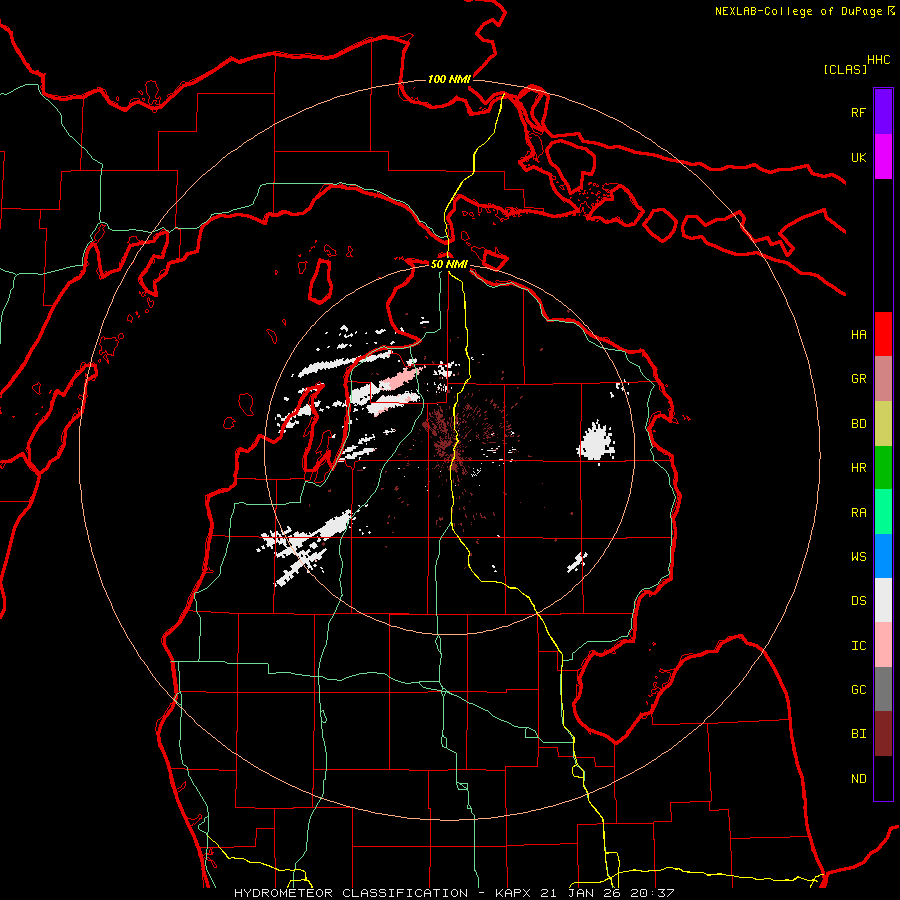
Task: Click the GR legend label
Action: pyautogui.click(x=858, y=379)
